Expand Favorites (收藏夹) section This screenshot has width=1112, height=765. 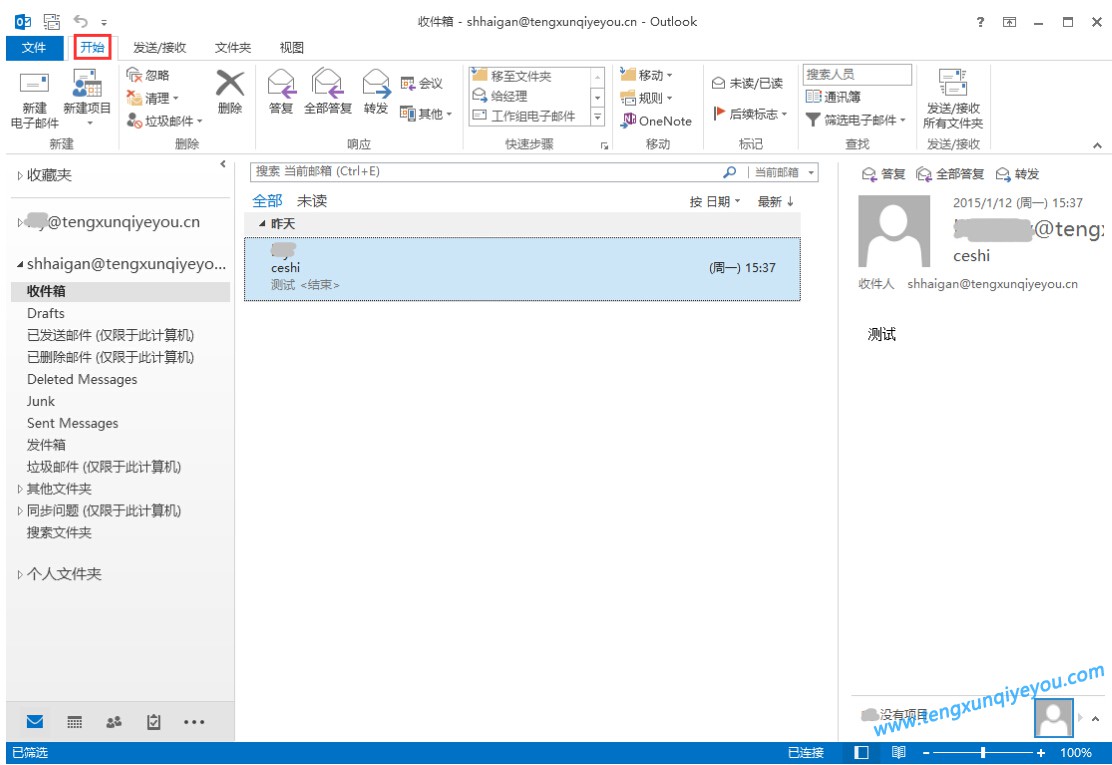[20, 175]
